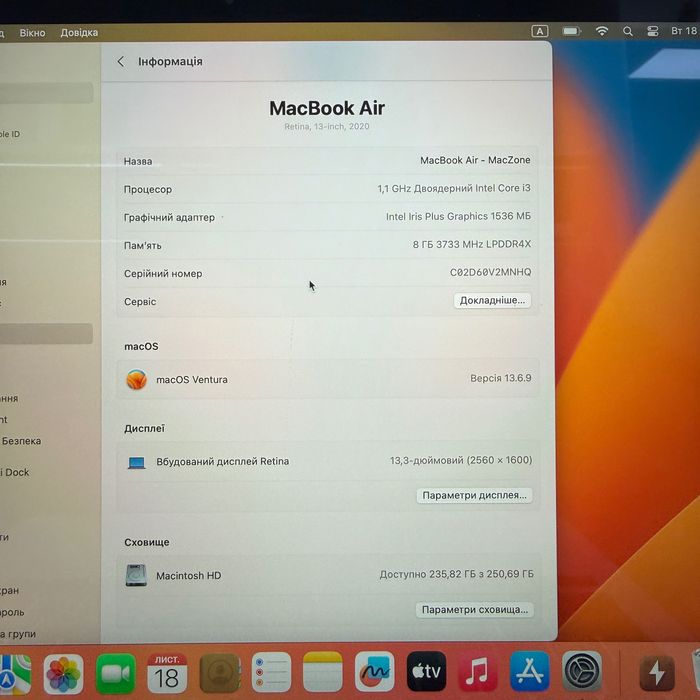This screenshot has height=700, width=700.
Task: Click the Дисплеї section heading
Action: click(x=144, y=429)
